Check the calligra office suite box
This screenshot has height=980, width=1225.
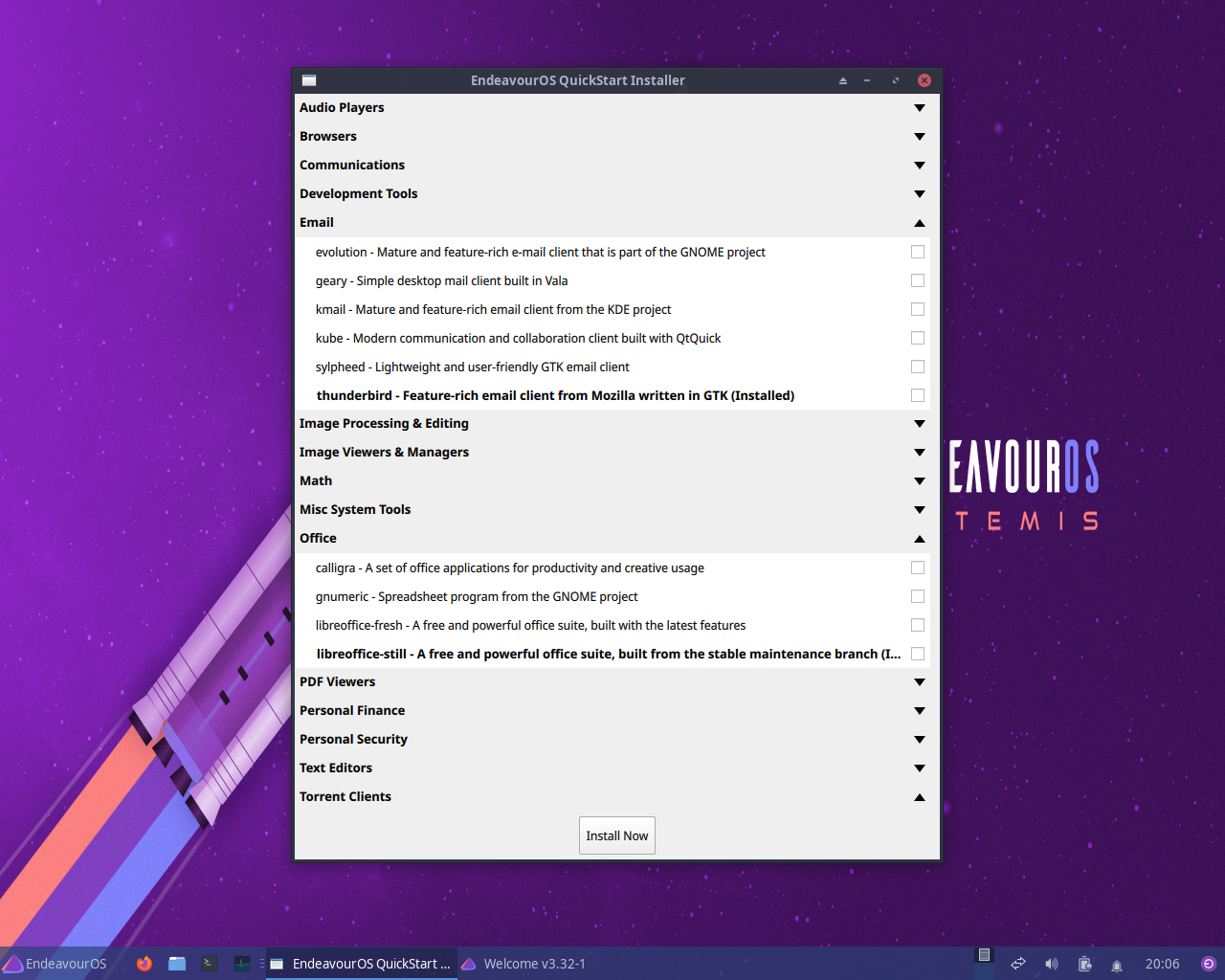coord(918,568)
